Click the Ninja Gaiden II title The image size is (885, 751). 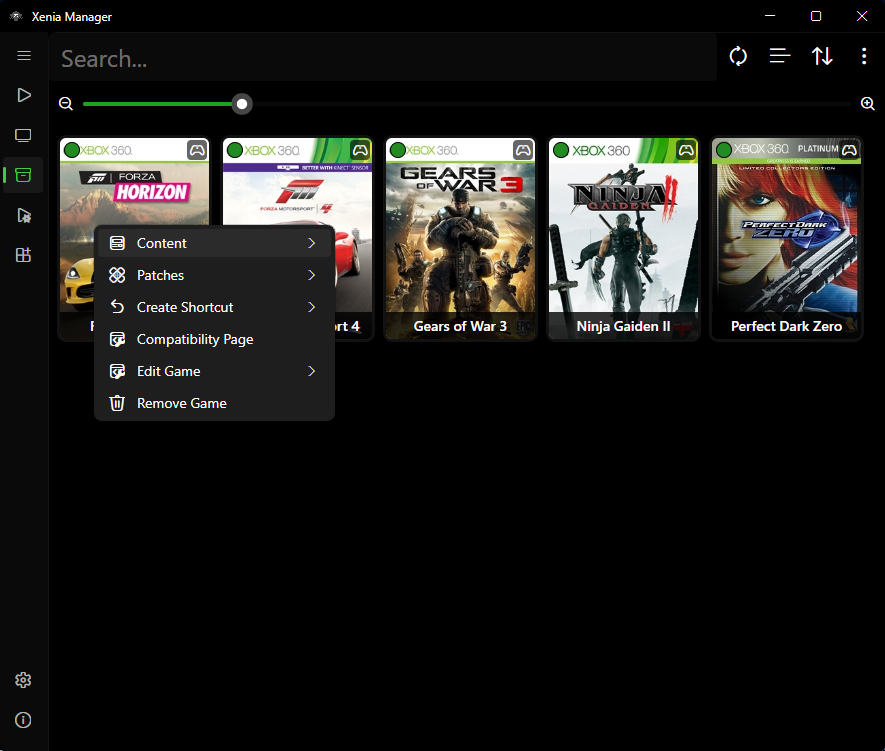(x=623, y=326)
